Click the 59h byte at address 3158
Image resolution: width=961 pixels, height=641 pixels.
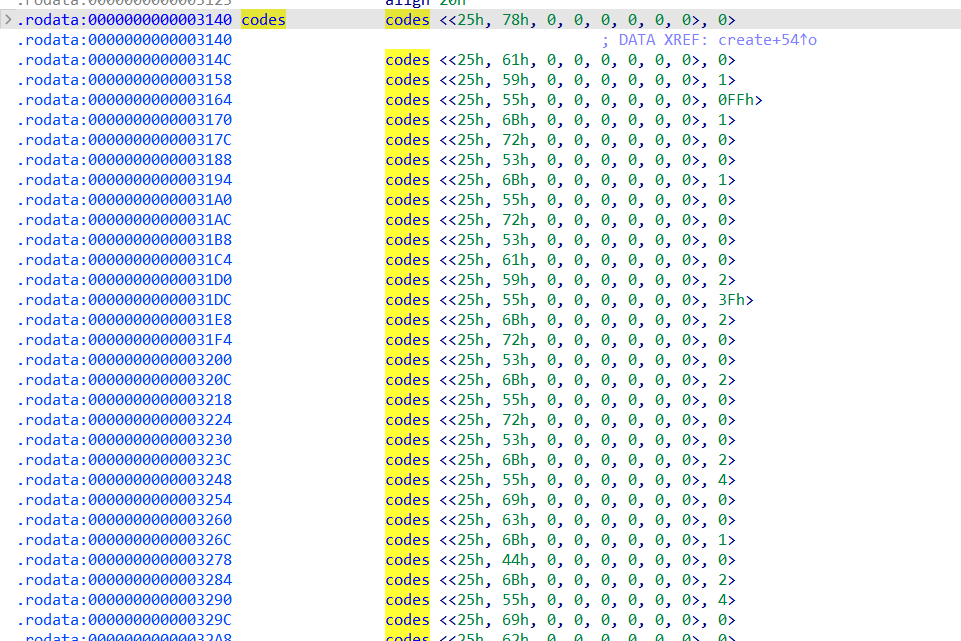click(x=515, y=80)
